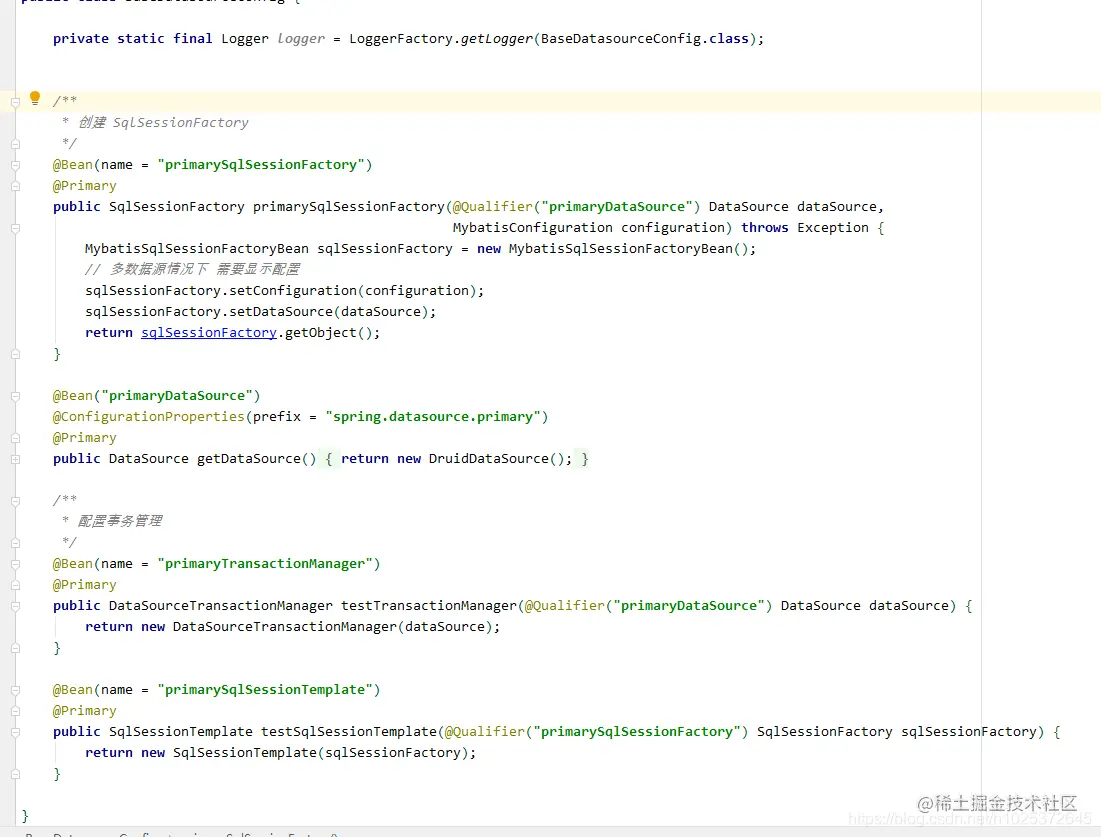Toggle fold marker beside @Bean primarySqlSessionTemplate annotation
Viewport: 1101px width, 837px height.
15,690
